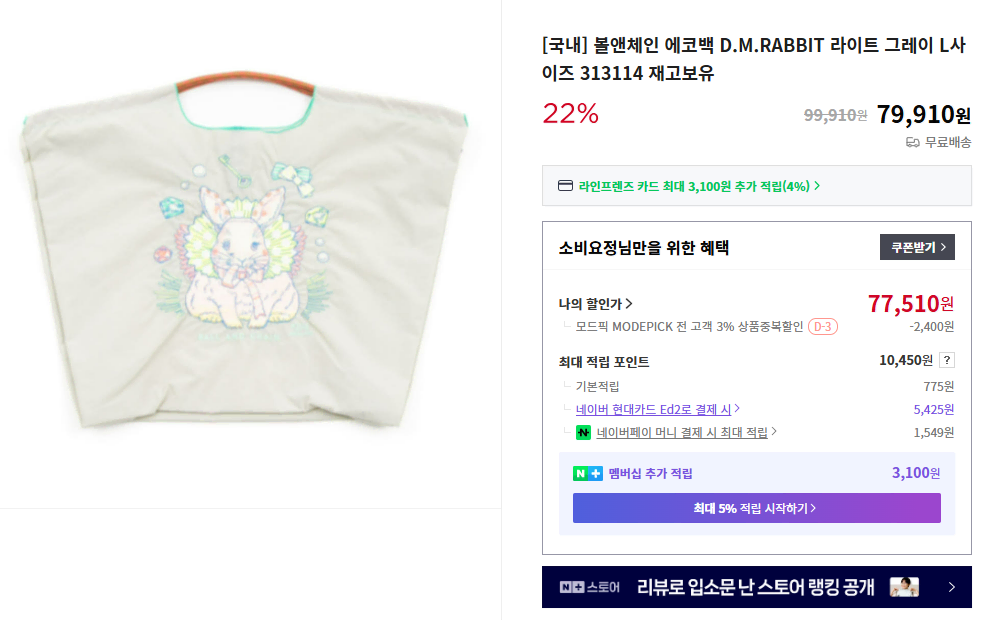Click the 모드픽 MODEPICK 상품중복할인 text

click(x=689, y=327)
